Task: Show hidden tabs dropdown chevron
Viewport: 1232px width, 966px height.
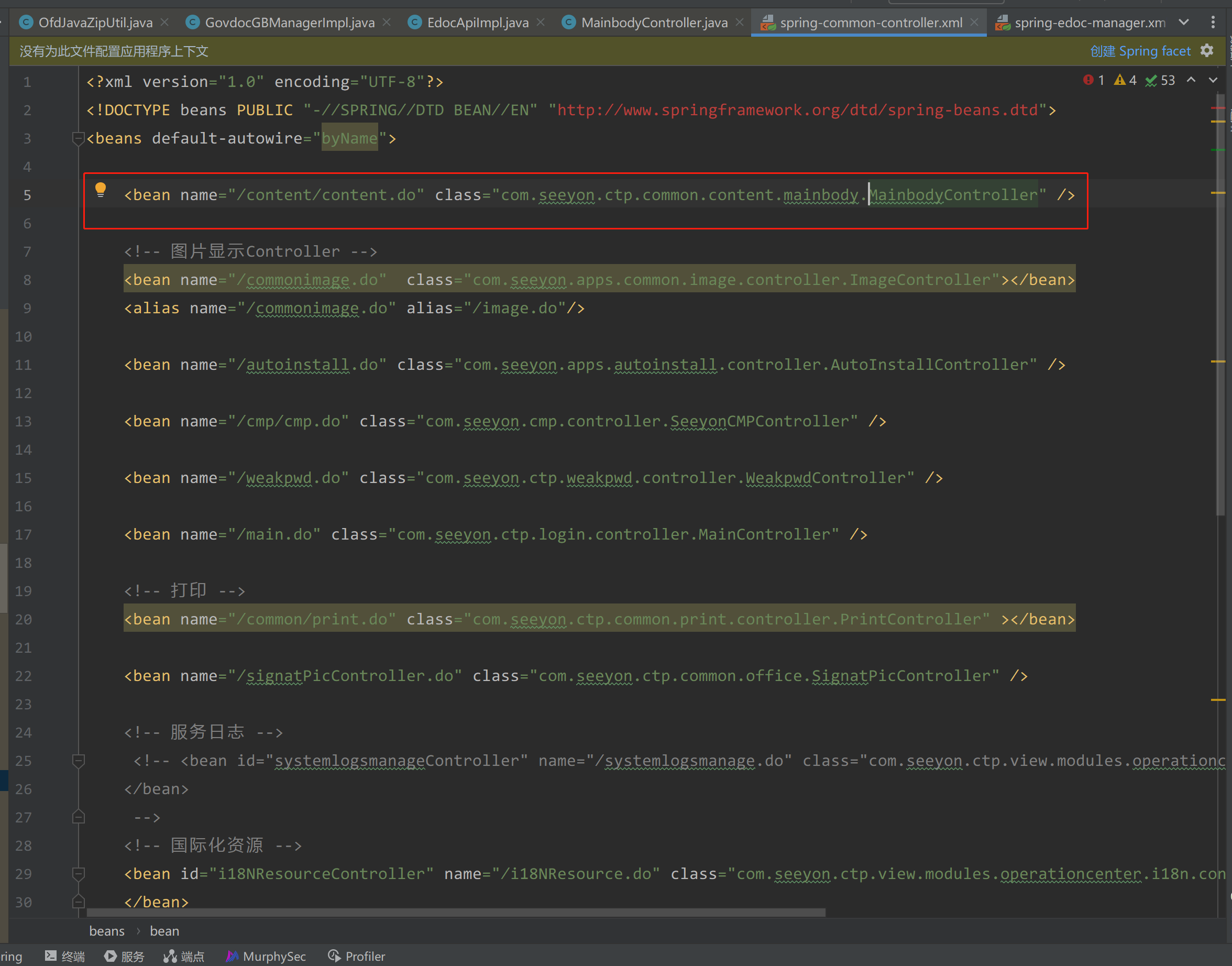Action: 1183,22
